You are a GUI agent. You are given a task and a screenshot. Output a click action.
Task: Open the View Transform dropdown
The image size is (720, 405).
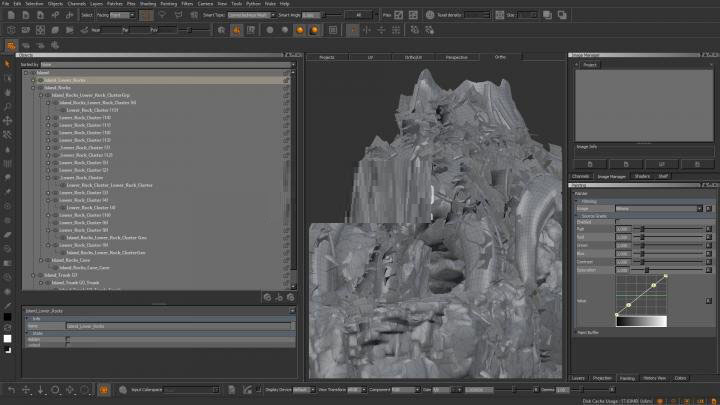356,390
